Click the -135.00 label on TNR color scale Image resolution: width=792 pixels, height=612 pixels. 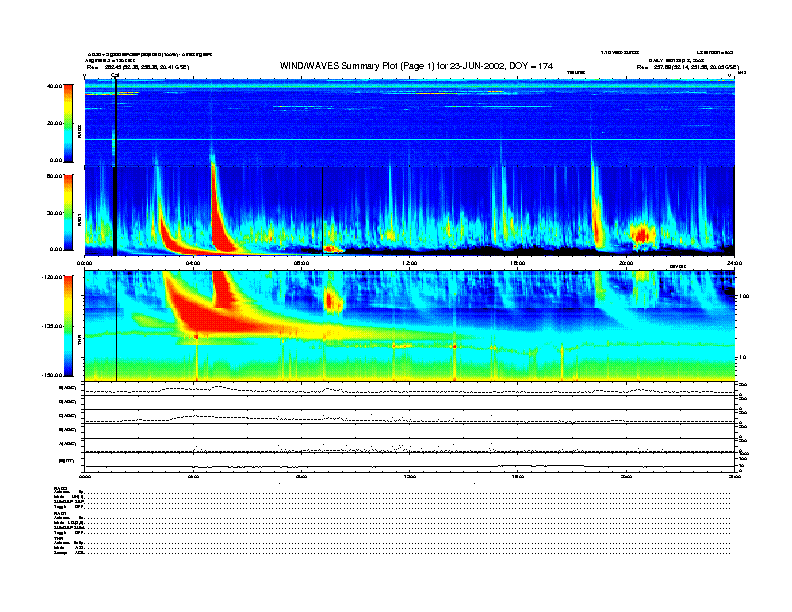[52, 326]
